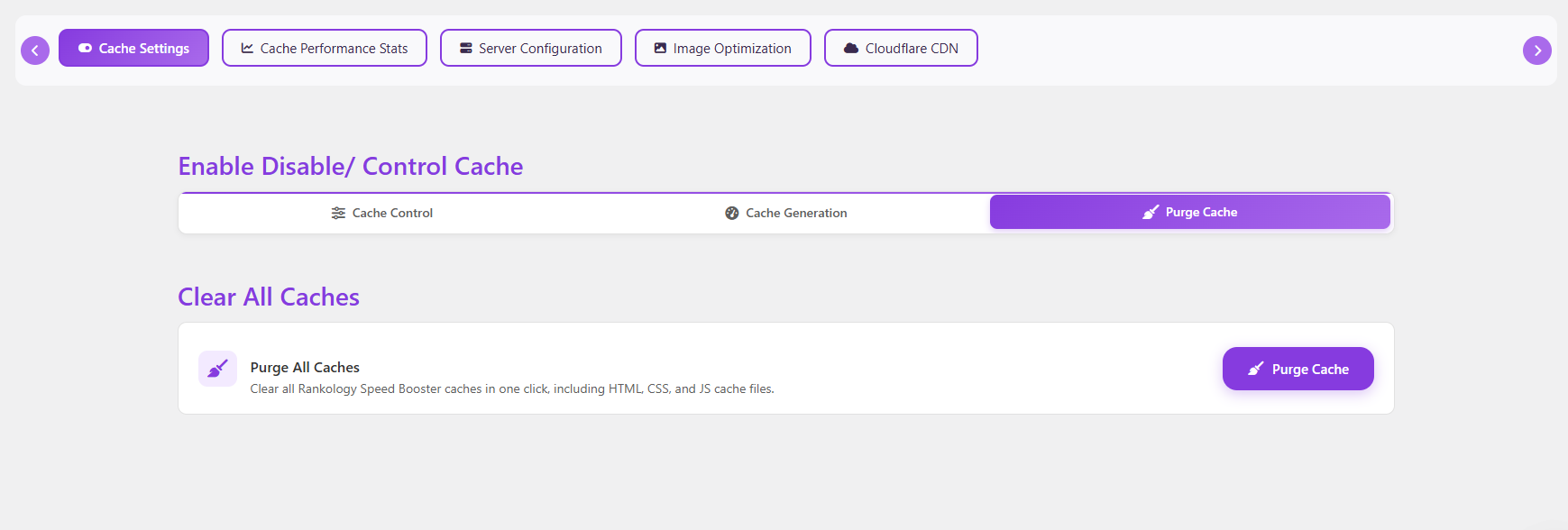The height and width of the screenshot is (530, 1568).
Task: Click the cloud icon in Cloudflare CDN
Action: pos(850,49)
